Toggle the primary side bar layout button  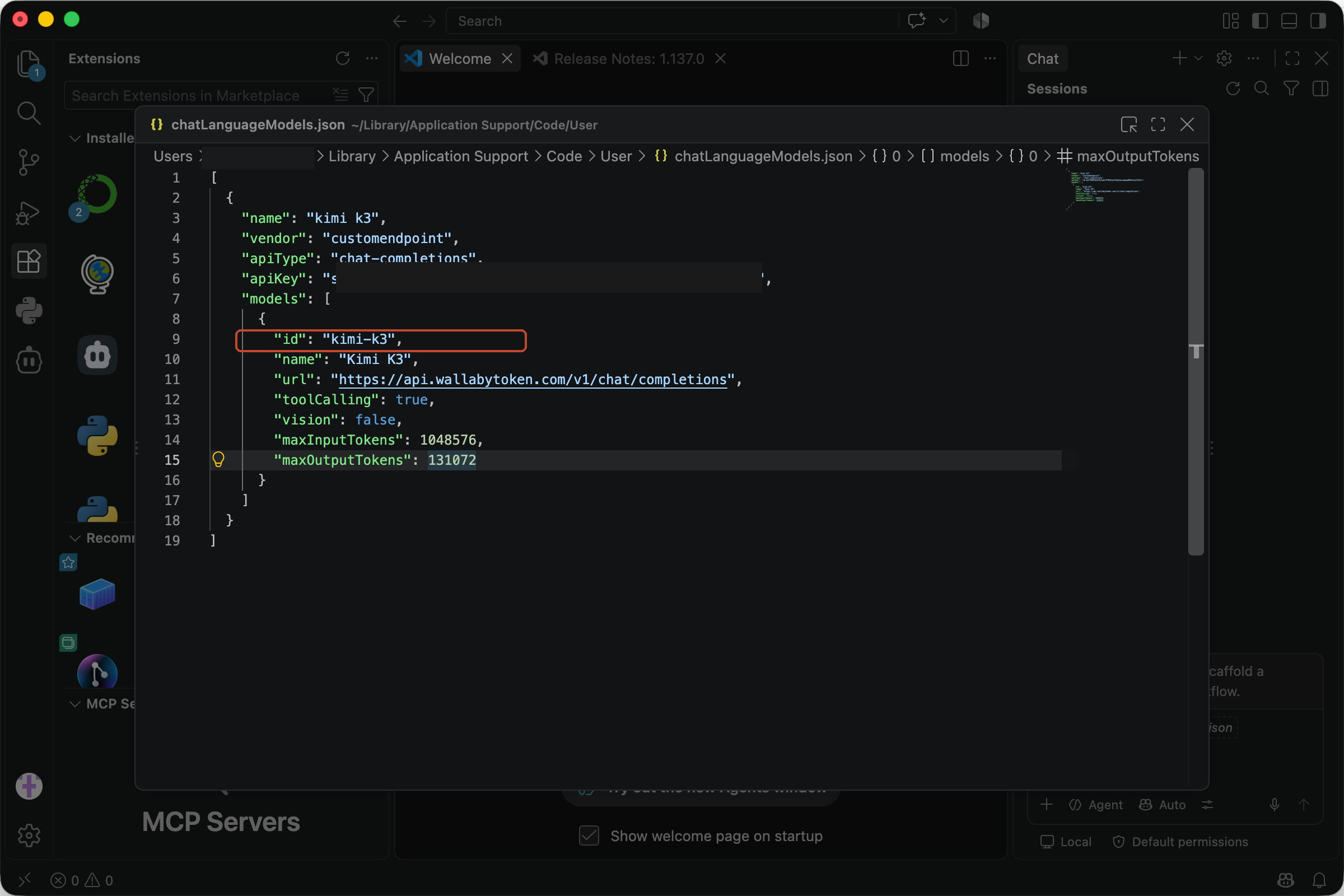1260,21
